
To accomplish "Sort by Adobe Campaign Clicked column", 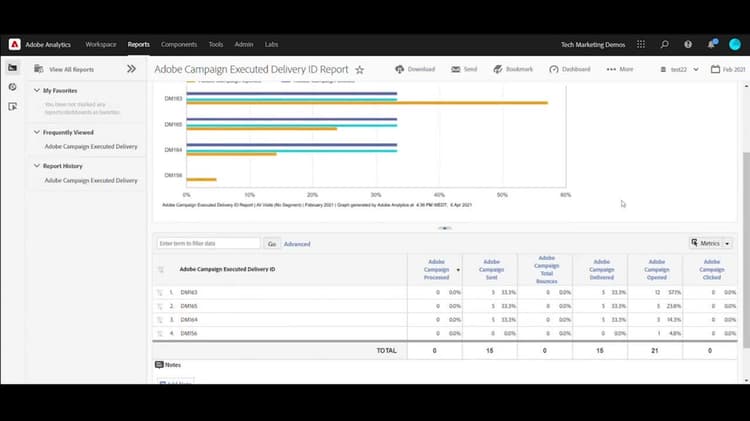I will (712, 269).
